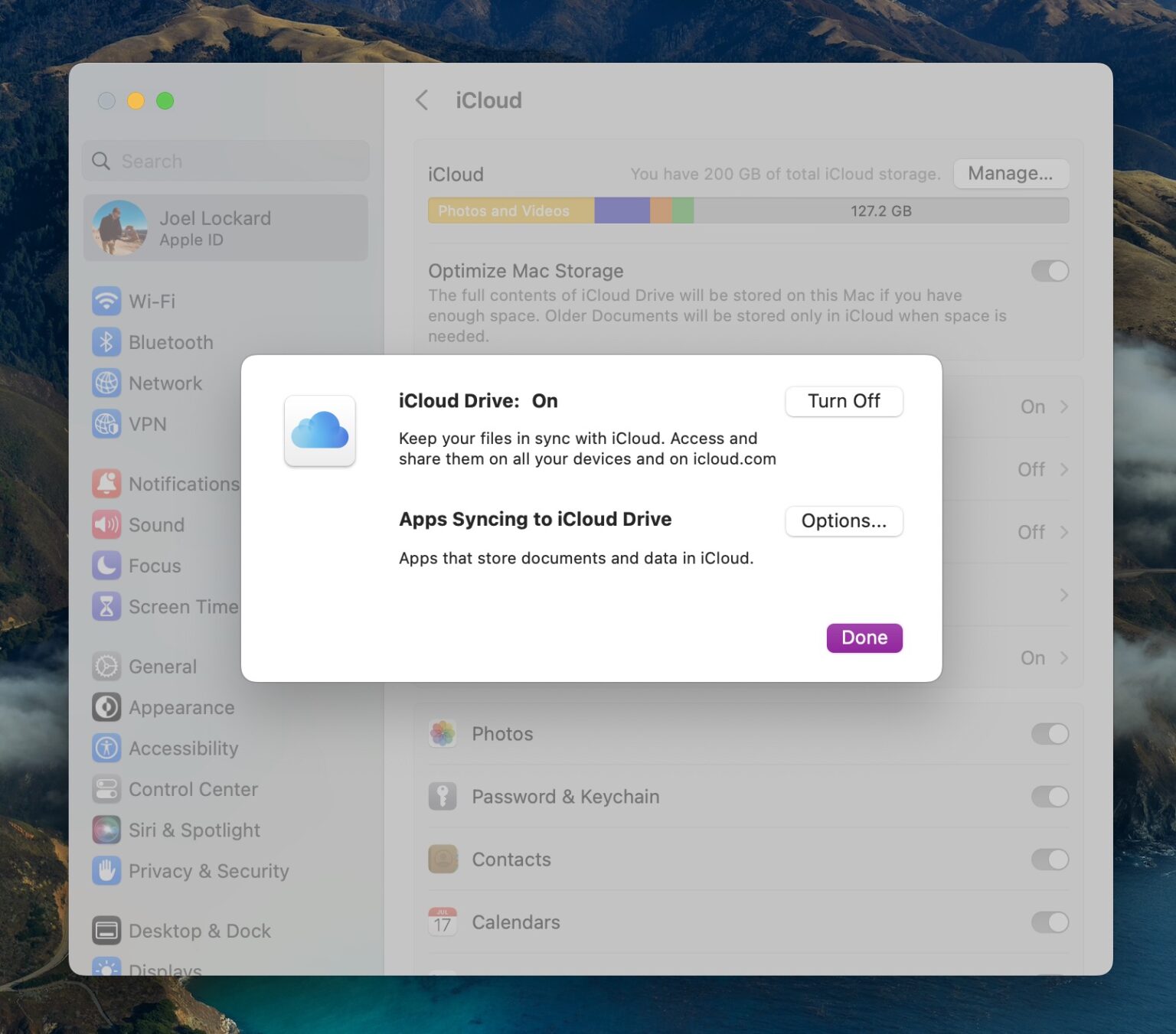Click the Calendars icon
The height and width of the screenshot is (1034, 1176).
pos(443,921)
